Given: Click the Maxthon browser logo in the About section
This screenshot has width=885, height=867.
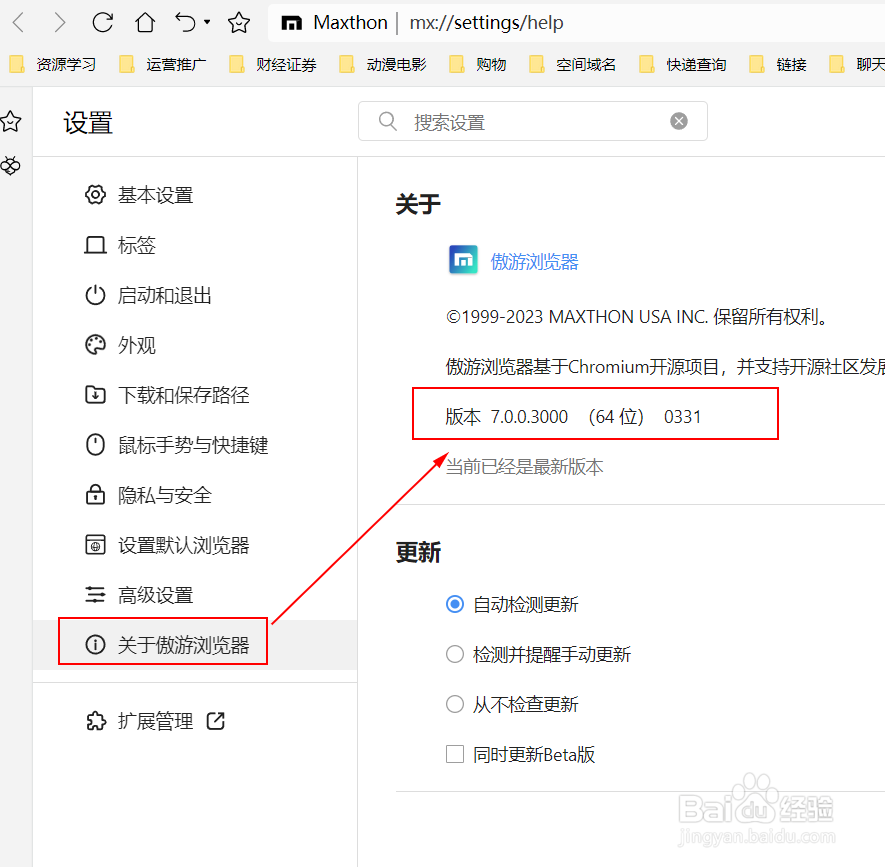Looking at the screenshot, I should tap(463, 260).
